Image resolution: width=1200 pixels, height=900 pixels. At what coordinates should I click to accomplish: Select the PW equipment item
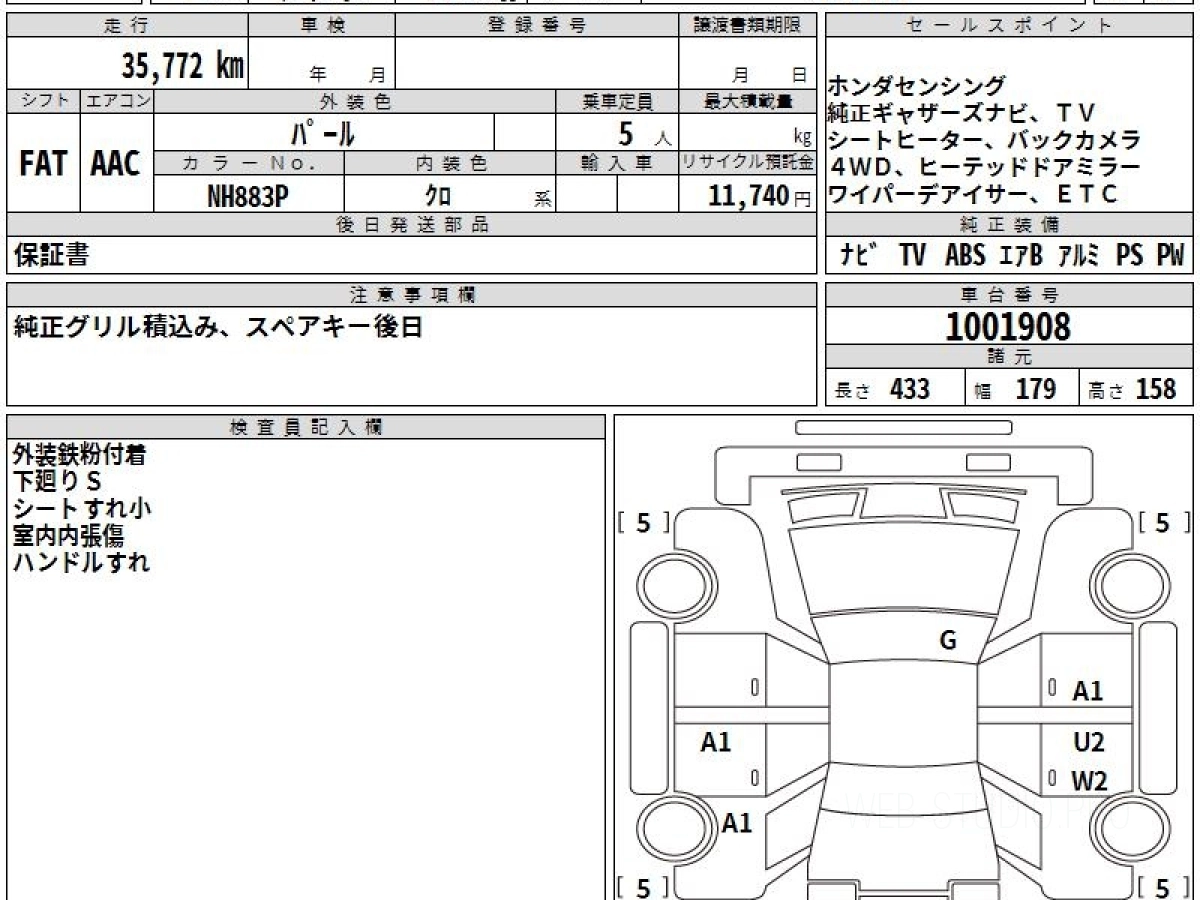1170,256
